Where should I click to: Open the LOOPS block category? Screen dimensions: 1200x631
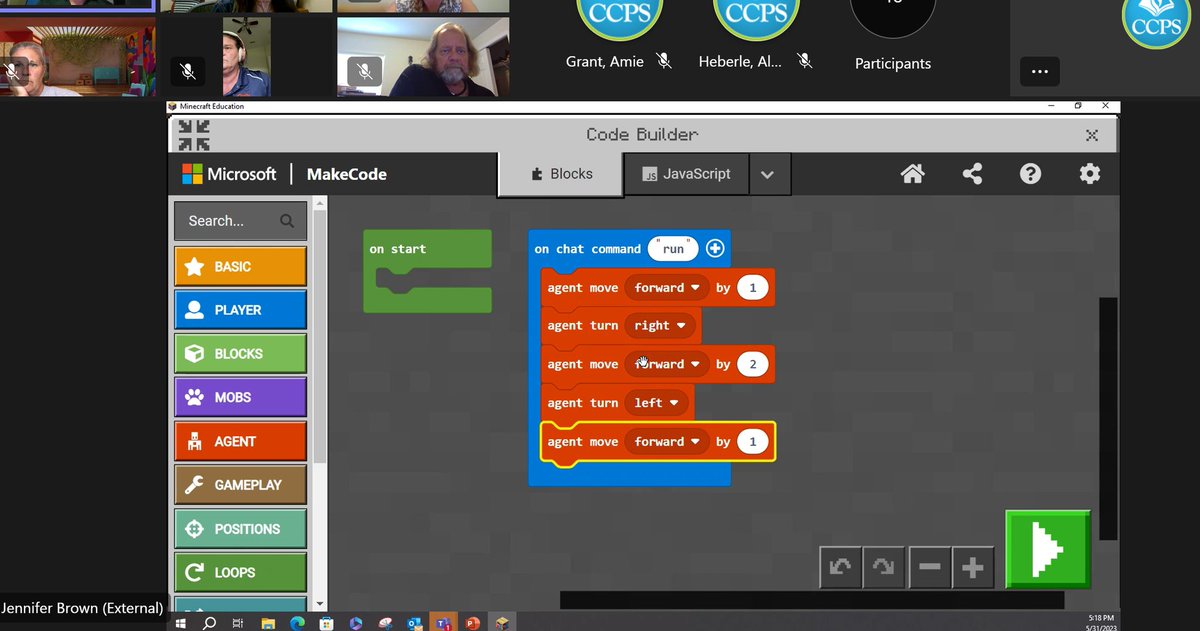click(x=240, y=573)
